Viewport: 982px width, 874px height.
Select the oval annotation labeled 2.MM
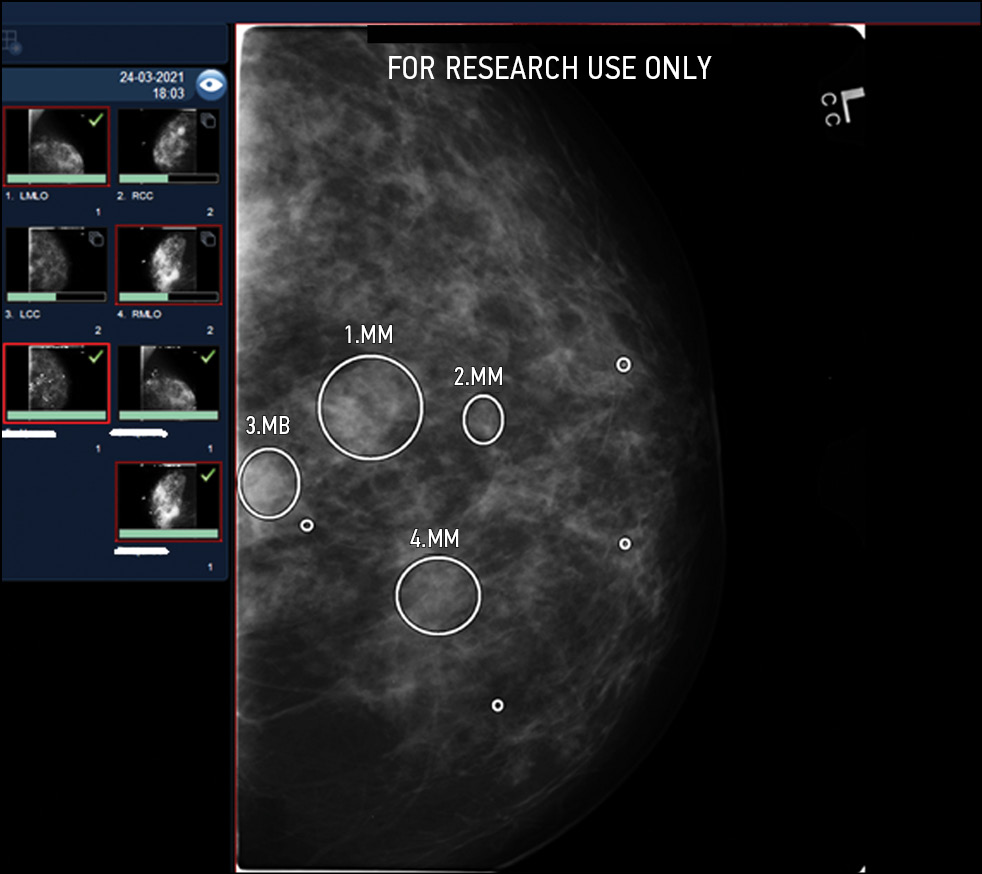pyautogui.click(x=483, y=419)
